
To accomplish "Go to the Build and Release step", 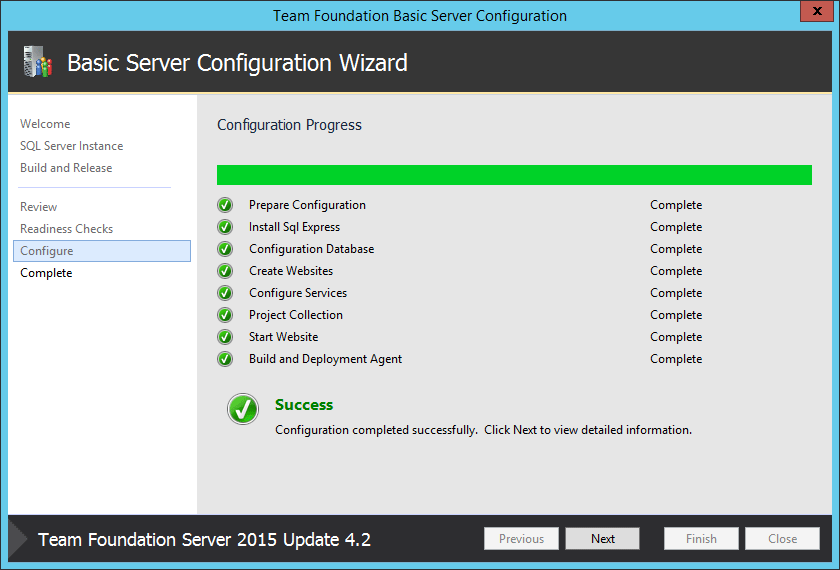I will tap(66, 168).
